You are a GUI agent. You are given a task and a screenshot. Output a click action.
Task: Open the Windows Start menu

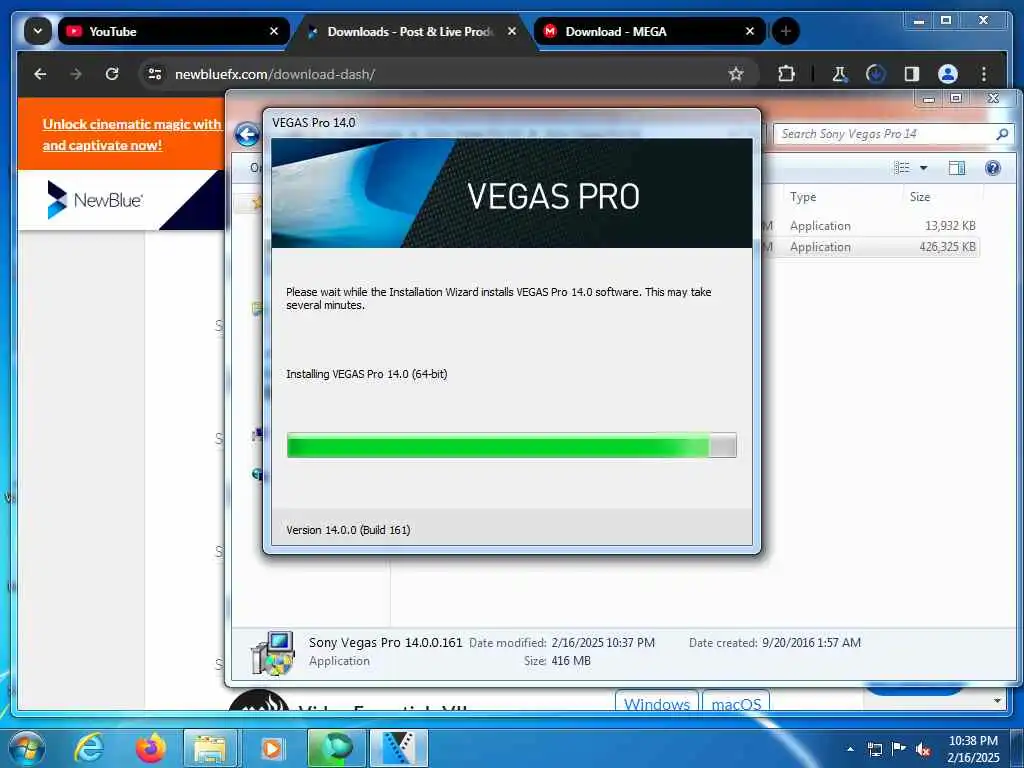[26, 748]
